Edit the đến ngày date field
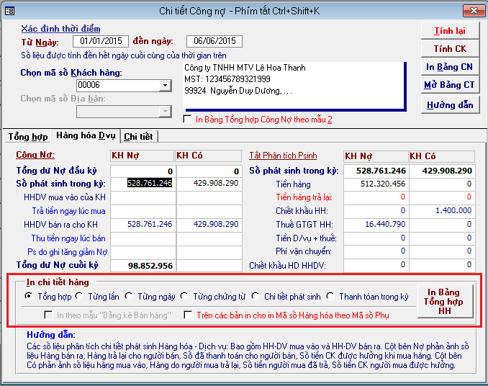488x386 pixels. pos(214,41)
